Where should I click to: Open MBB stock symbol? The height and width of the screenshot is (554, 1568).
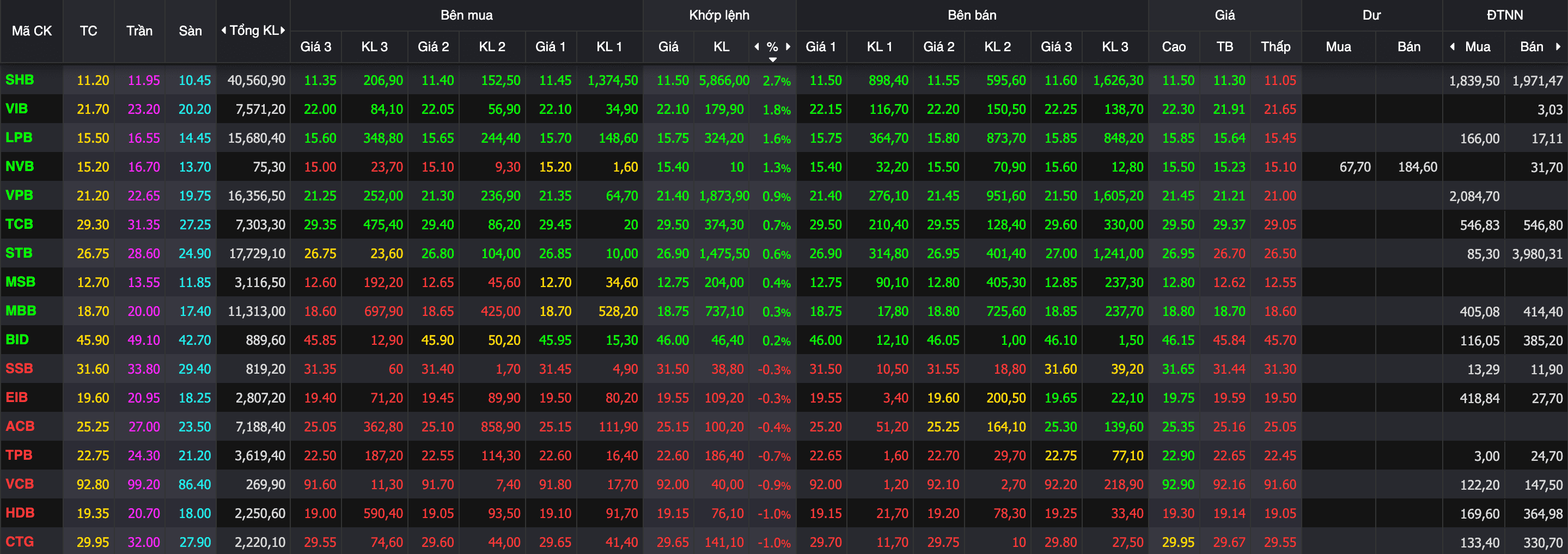click(21, 311)
